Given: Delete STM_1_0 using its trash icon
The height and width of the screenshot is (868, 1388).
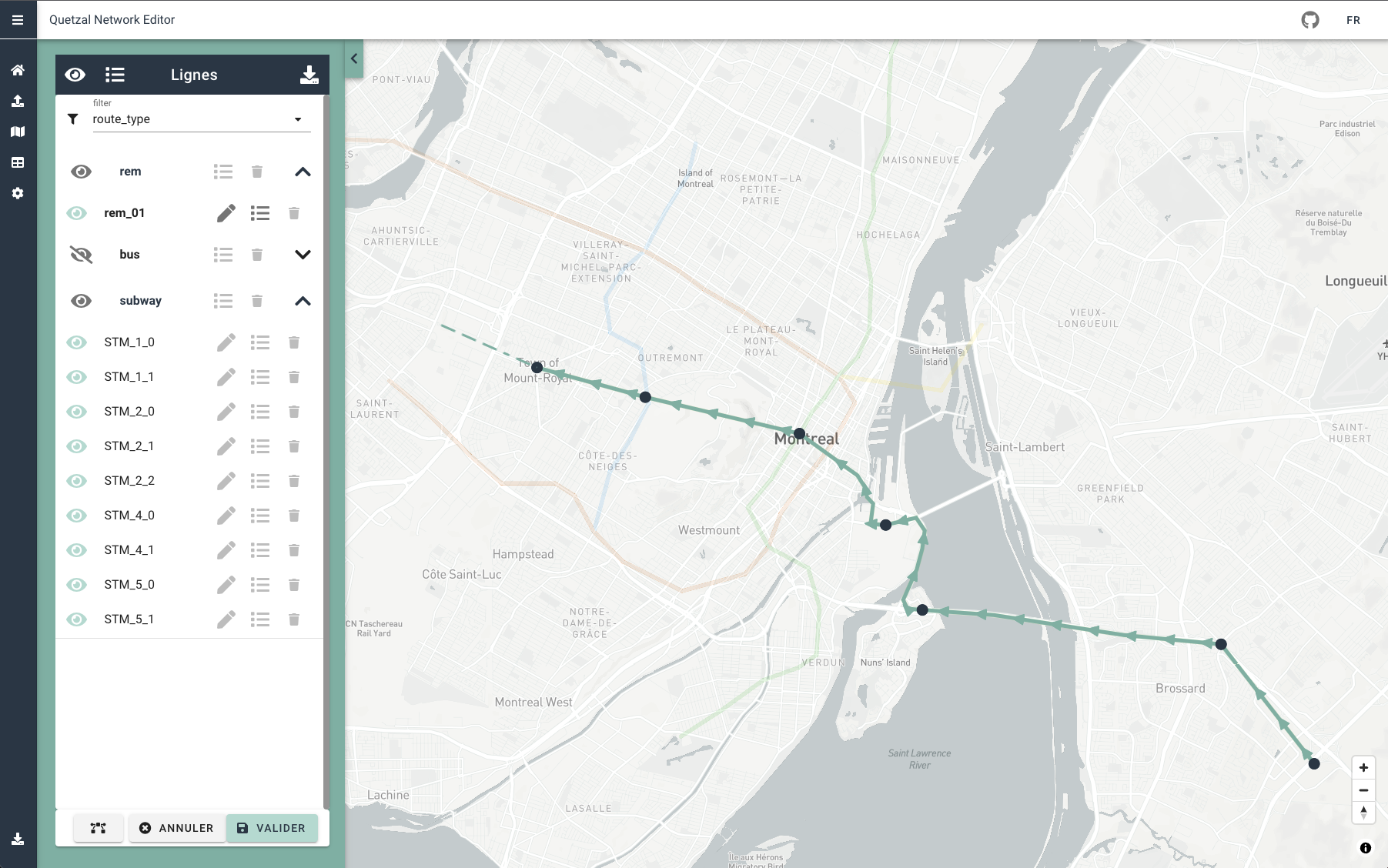Looking at the screenshot, I should pyautogui.click(x=294, y=342).
